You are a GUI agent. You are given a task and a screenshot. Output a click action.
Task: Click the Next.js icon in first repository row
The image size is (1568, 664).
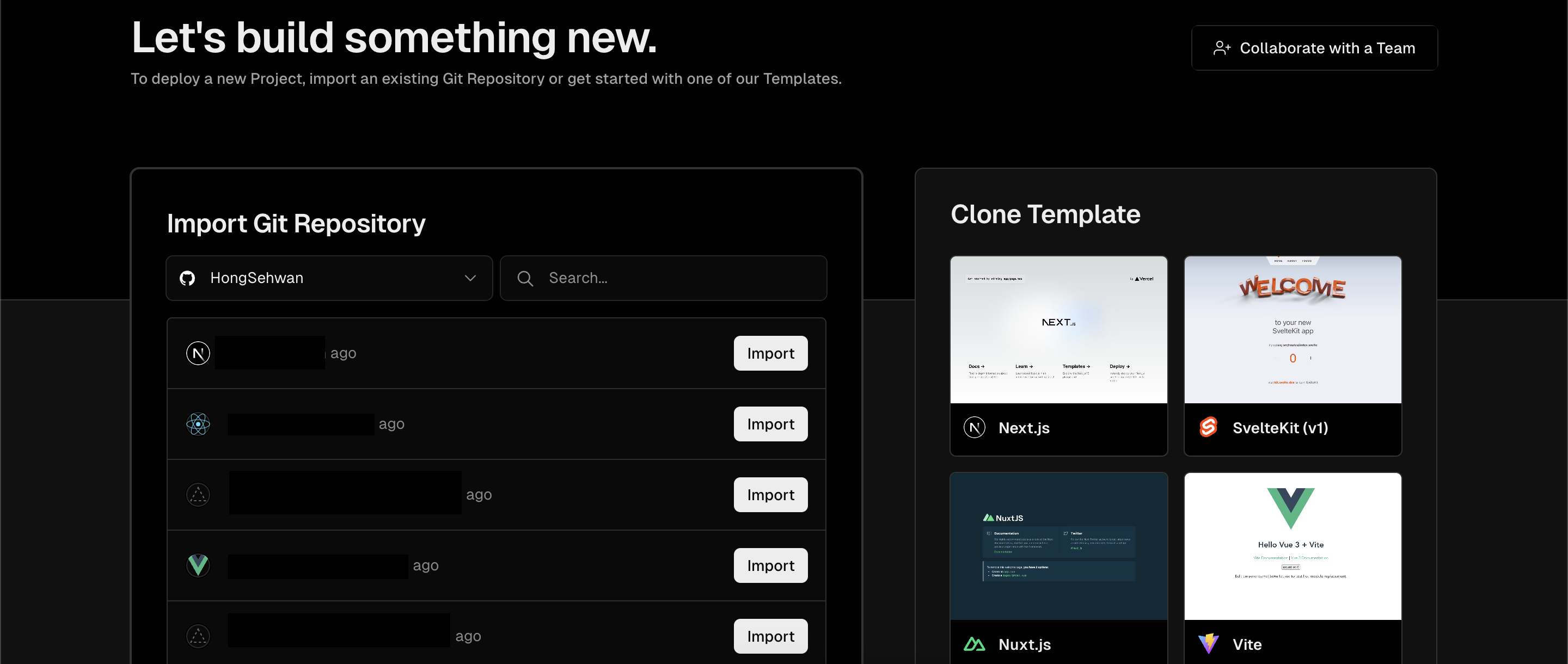tap(198, 353)
